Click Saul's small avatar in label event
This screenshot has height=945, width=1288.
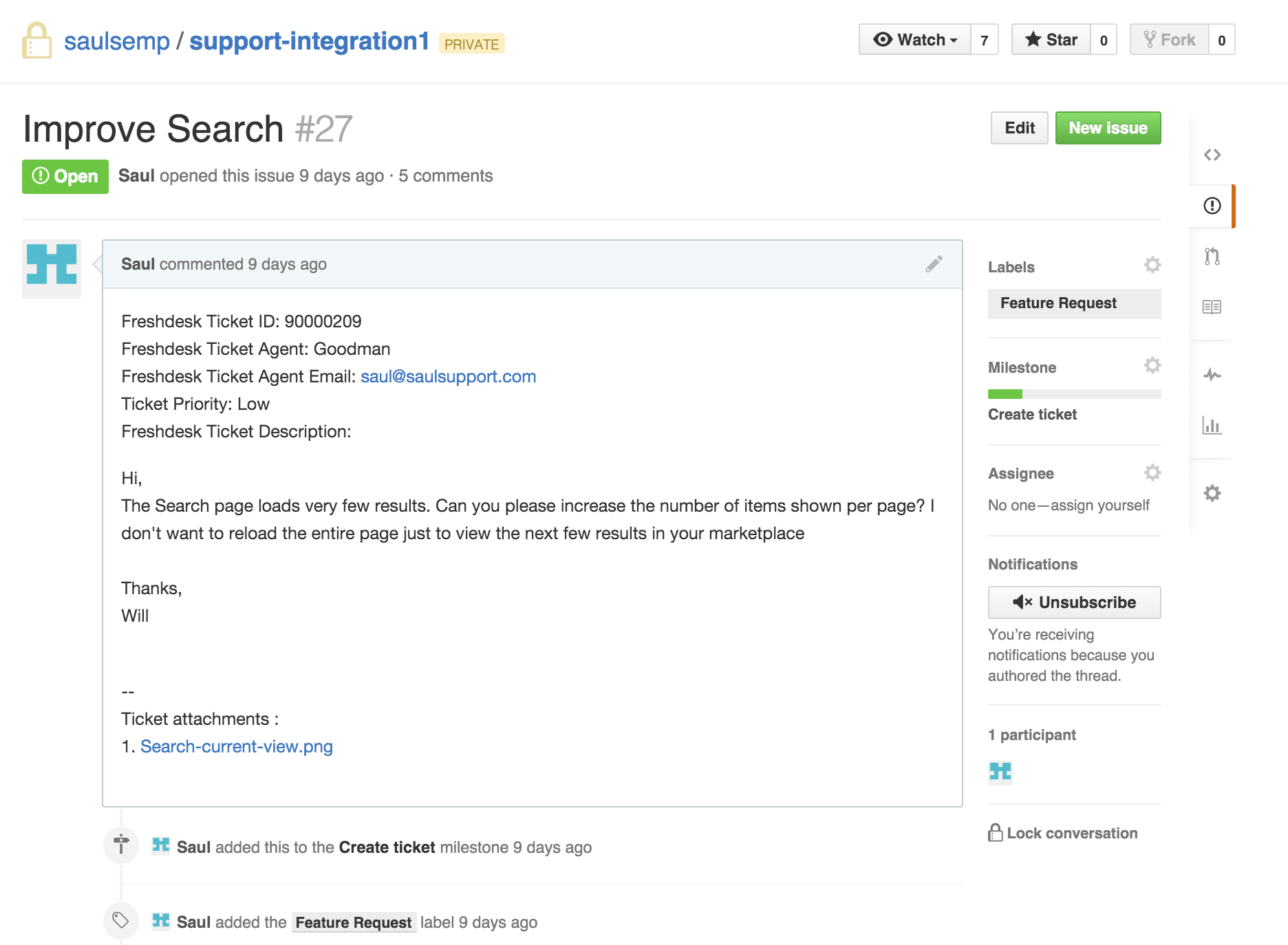(161, 921)
